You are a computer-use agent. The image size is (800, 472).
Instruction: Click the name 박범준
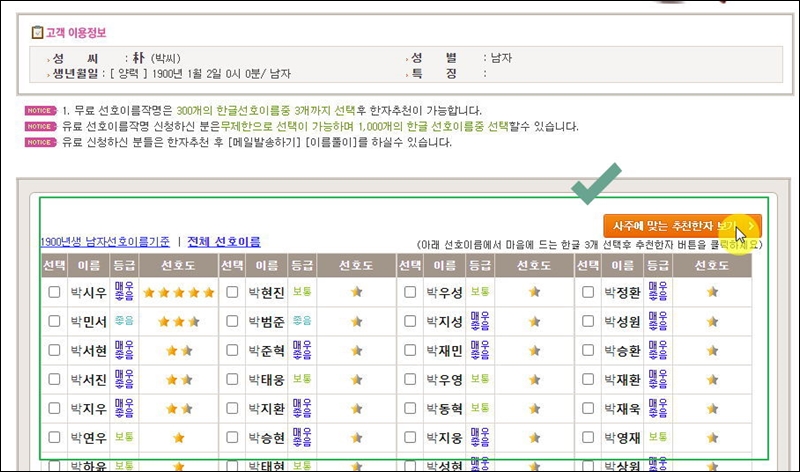coord(266,322)
